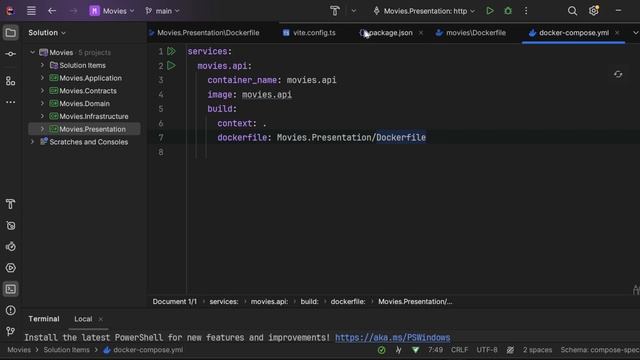
Task: Expand Movies.Domain project
Action: click(42, 103)
